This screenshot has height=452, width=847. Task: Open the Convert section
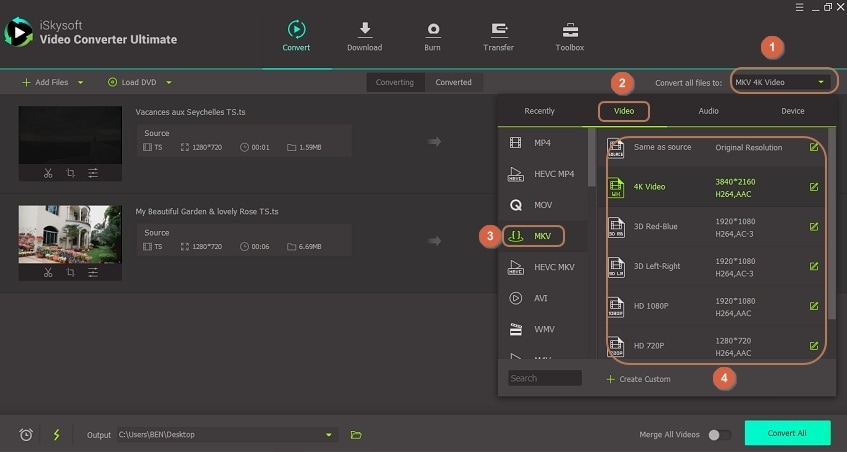click(296, 36)
